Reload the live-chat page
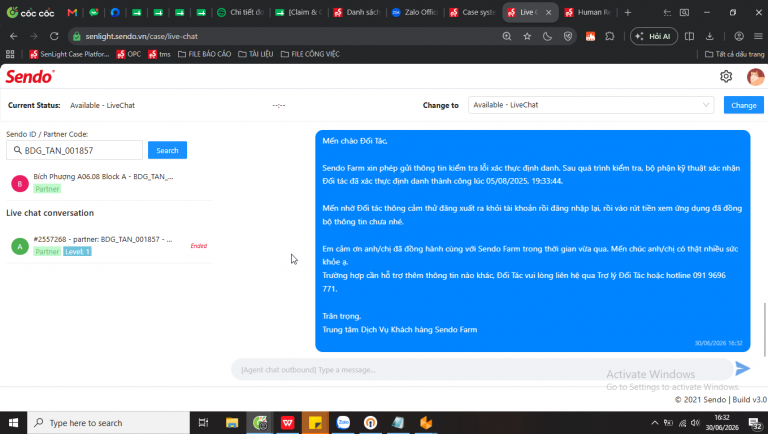768x434 pixels. click(x=54, y=36)
